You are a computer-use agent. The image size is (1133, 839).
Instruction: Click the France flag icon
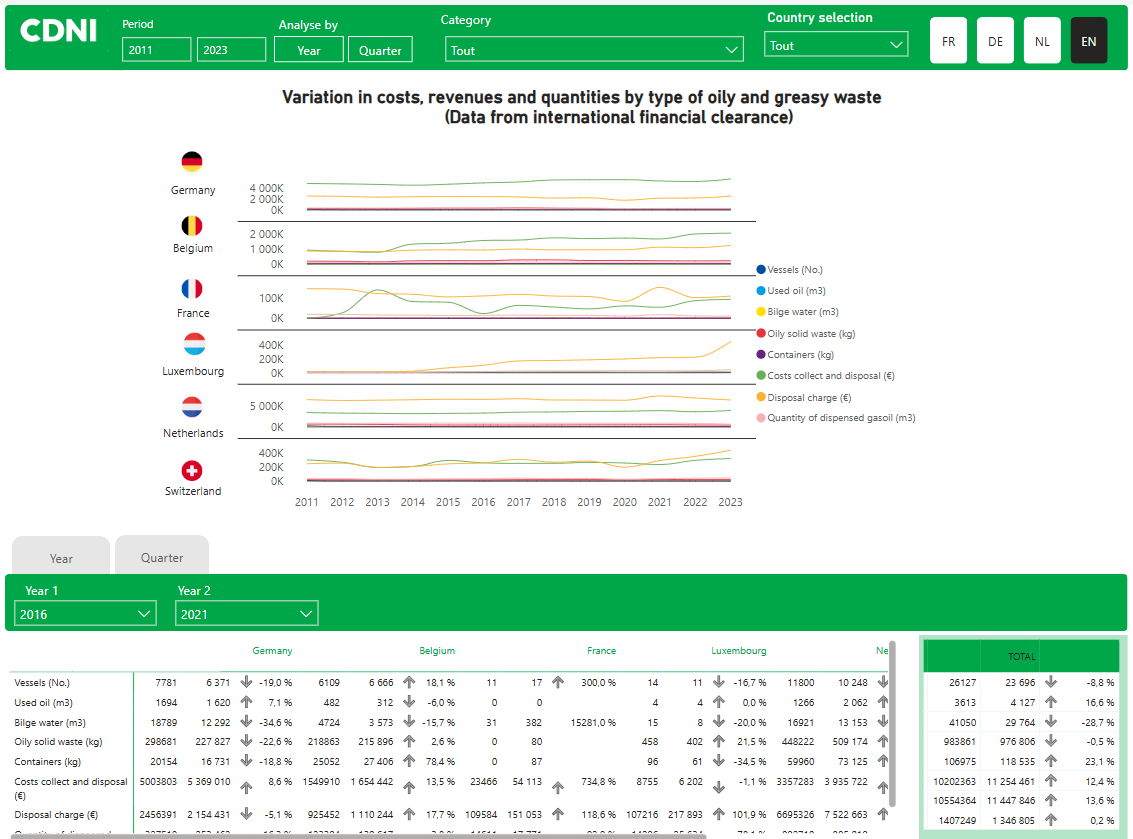191,289
